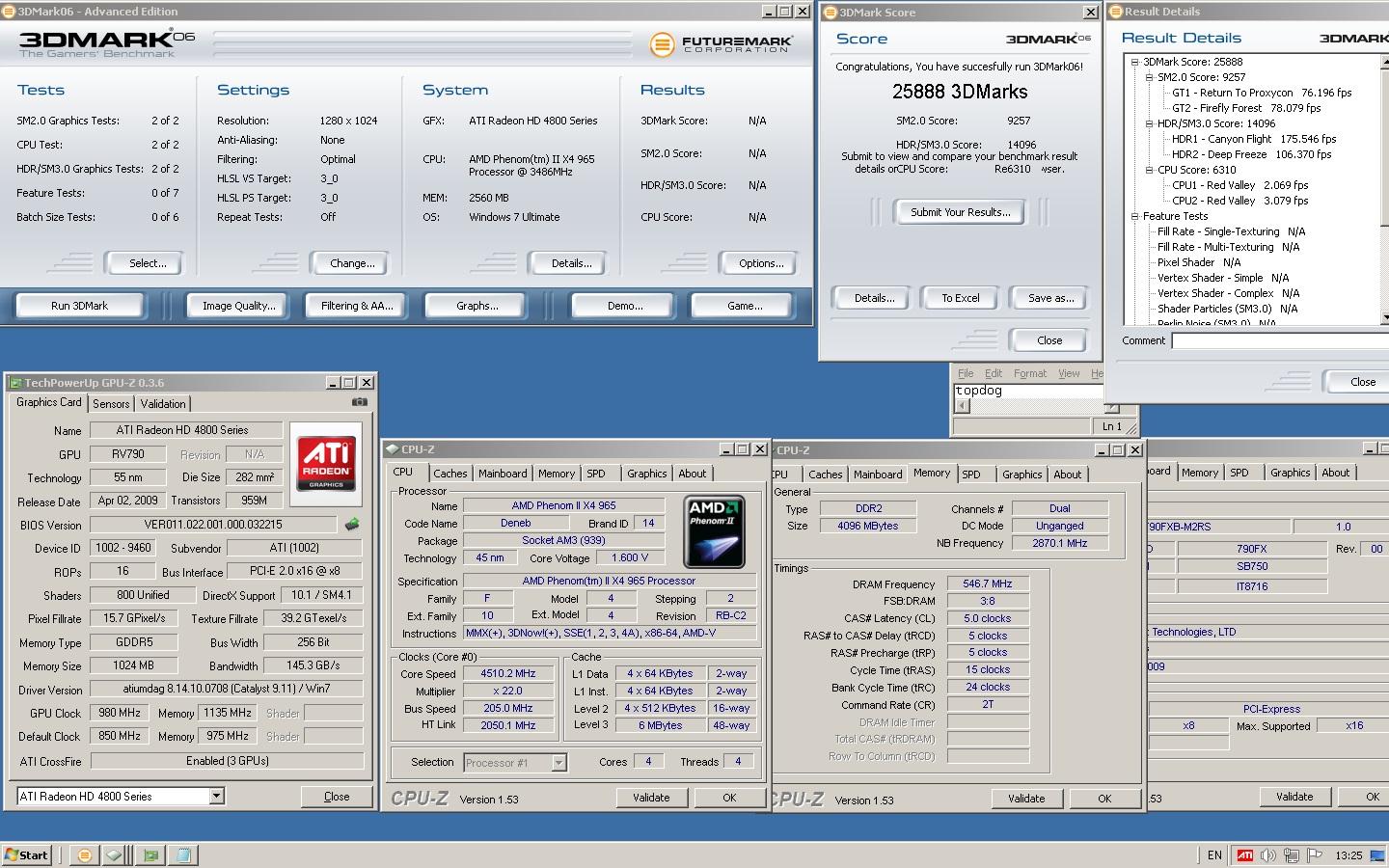Click the CPU-Z title bar icon
Image resolution: width=1389 pixels, height=868 pixels.
pyautogui.click(x=391, y=449)
